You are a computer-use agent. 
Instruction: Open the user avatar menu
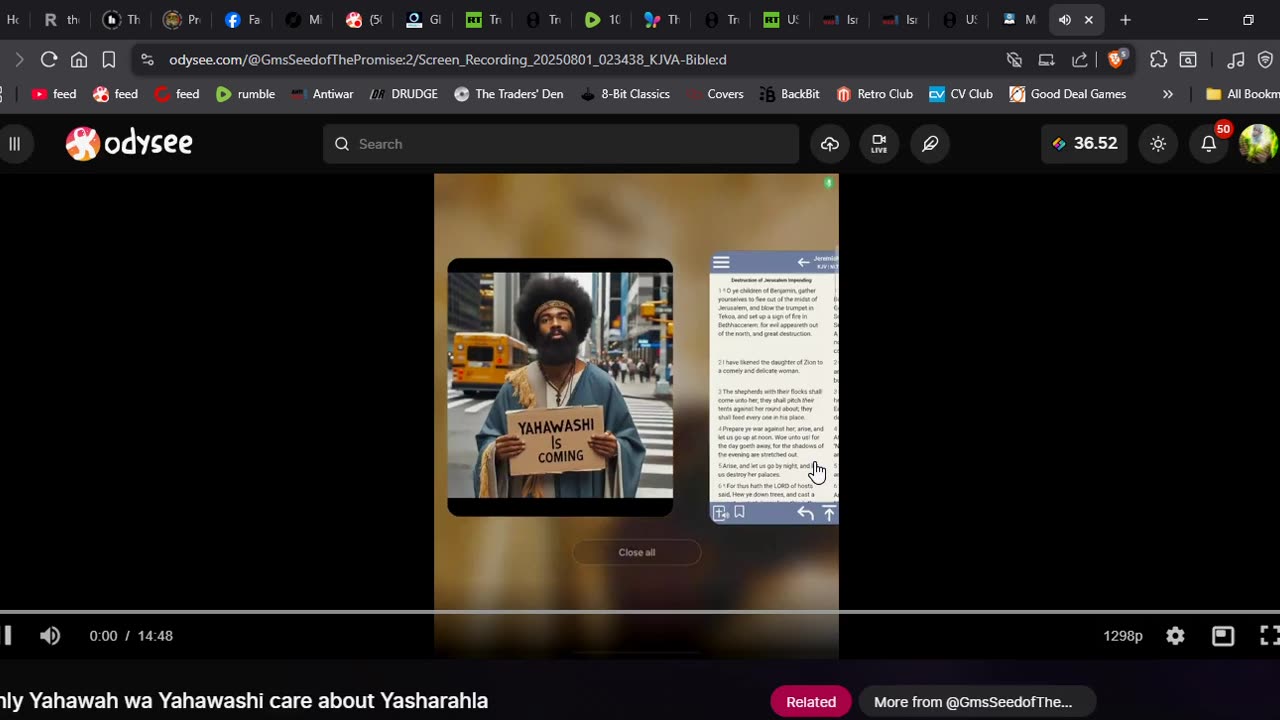pyautogui.click(x=1257, y=144)
